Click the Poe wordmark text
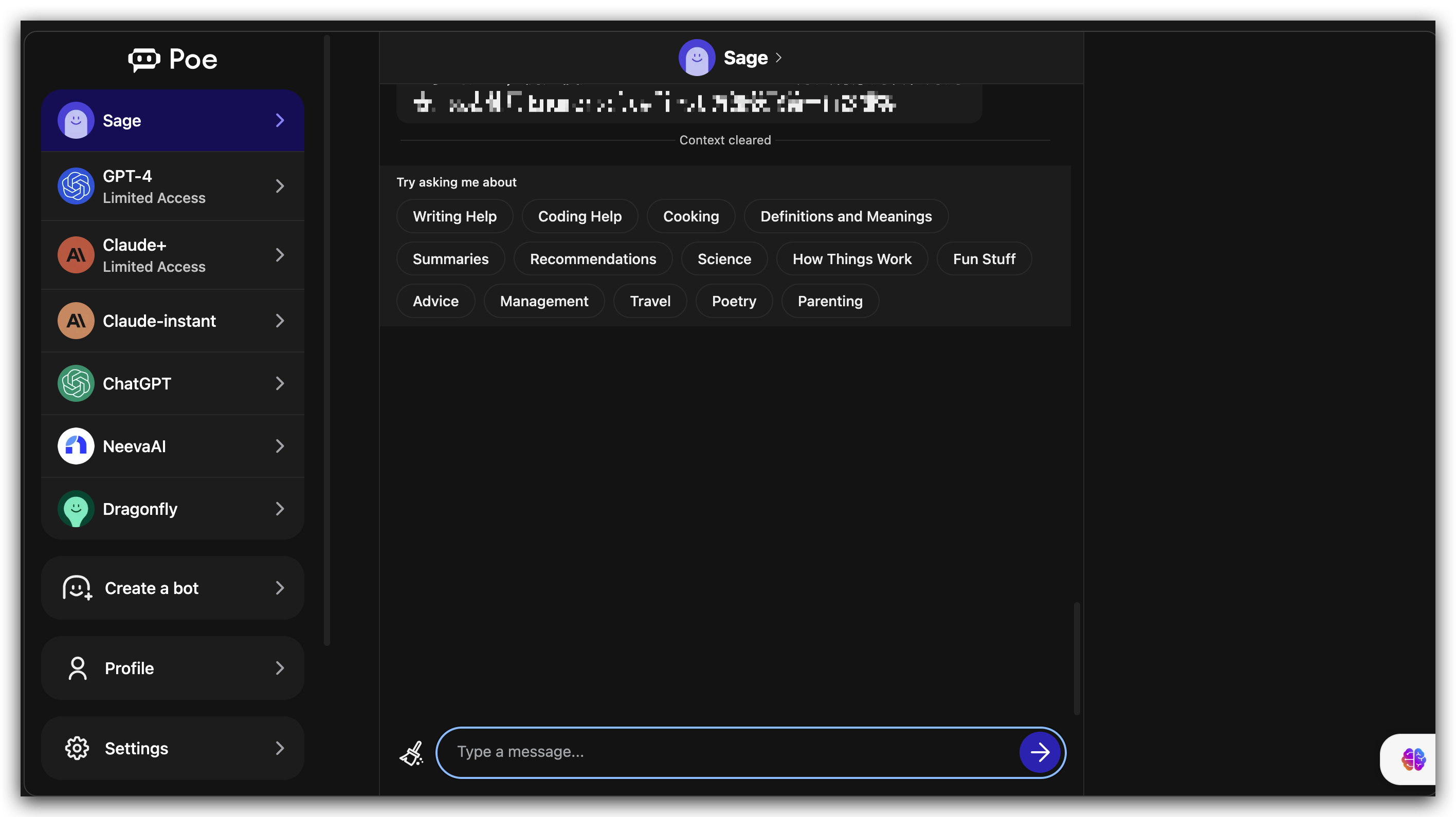 [x=193, y=59]
